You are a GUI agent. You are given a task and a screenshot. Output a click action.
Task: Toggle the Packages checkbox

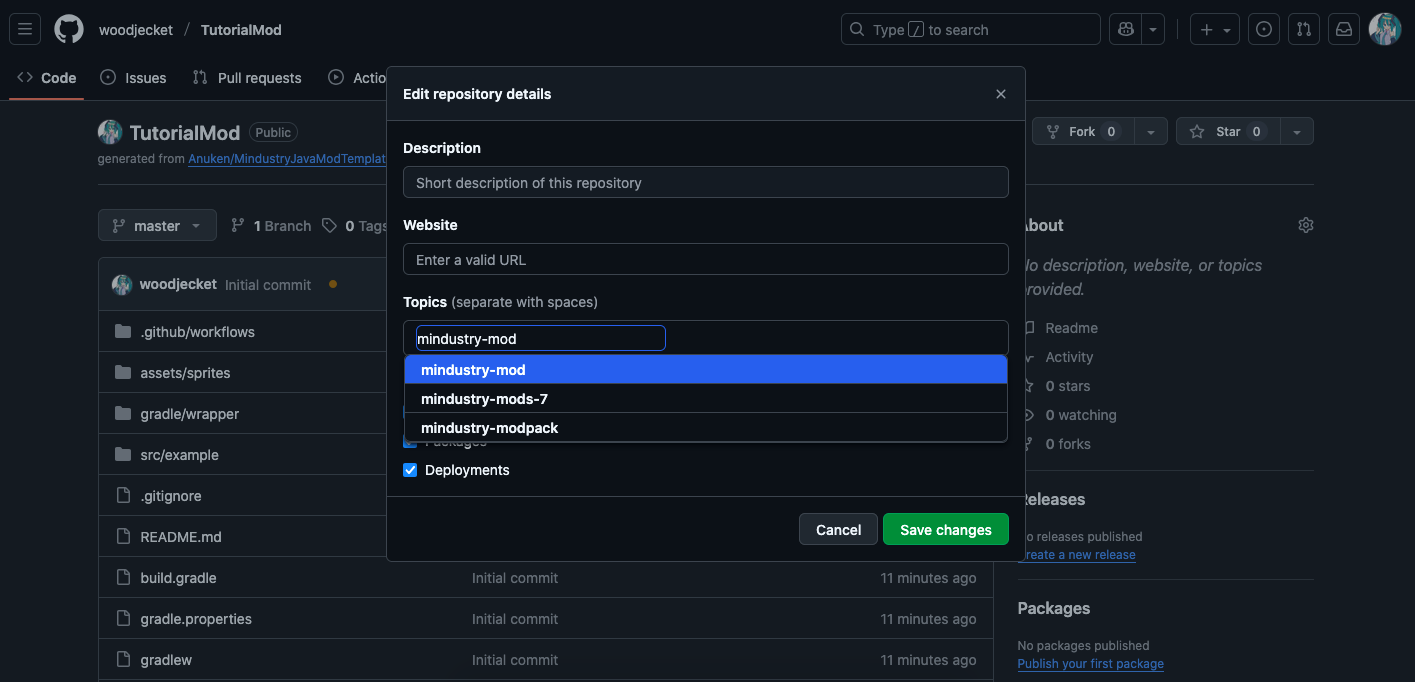pyautogui.click(x=410, y=440)
